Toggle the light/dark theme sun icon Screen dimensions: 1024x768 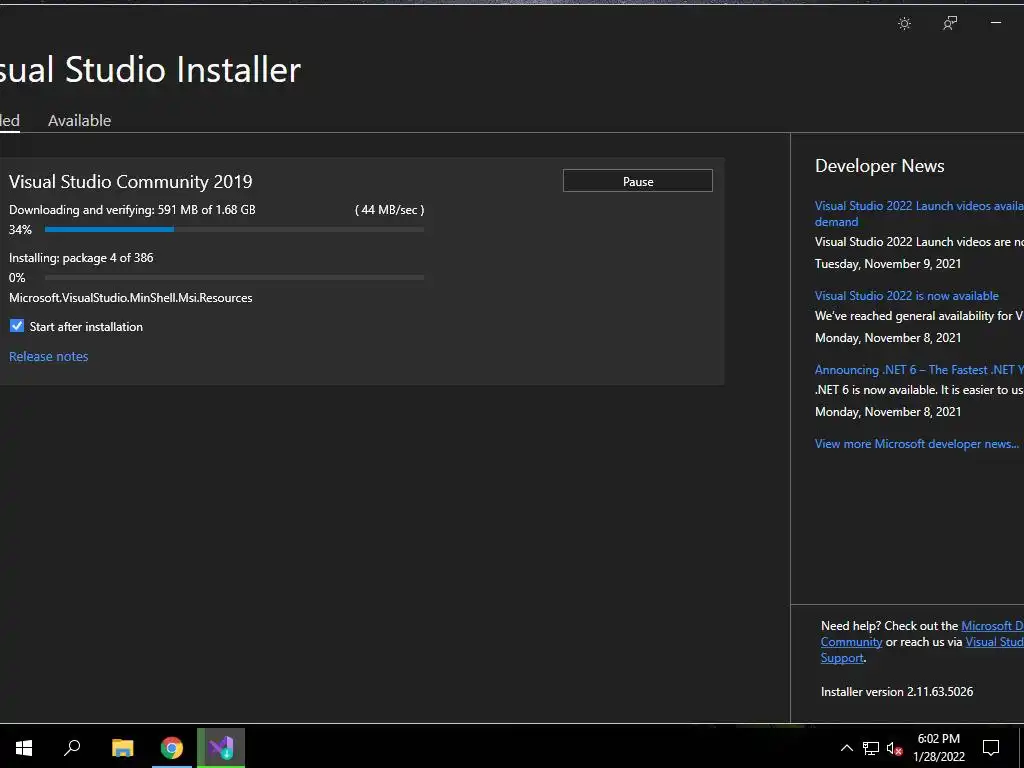(904, 24)
